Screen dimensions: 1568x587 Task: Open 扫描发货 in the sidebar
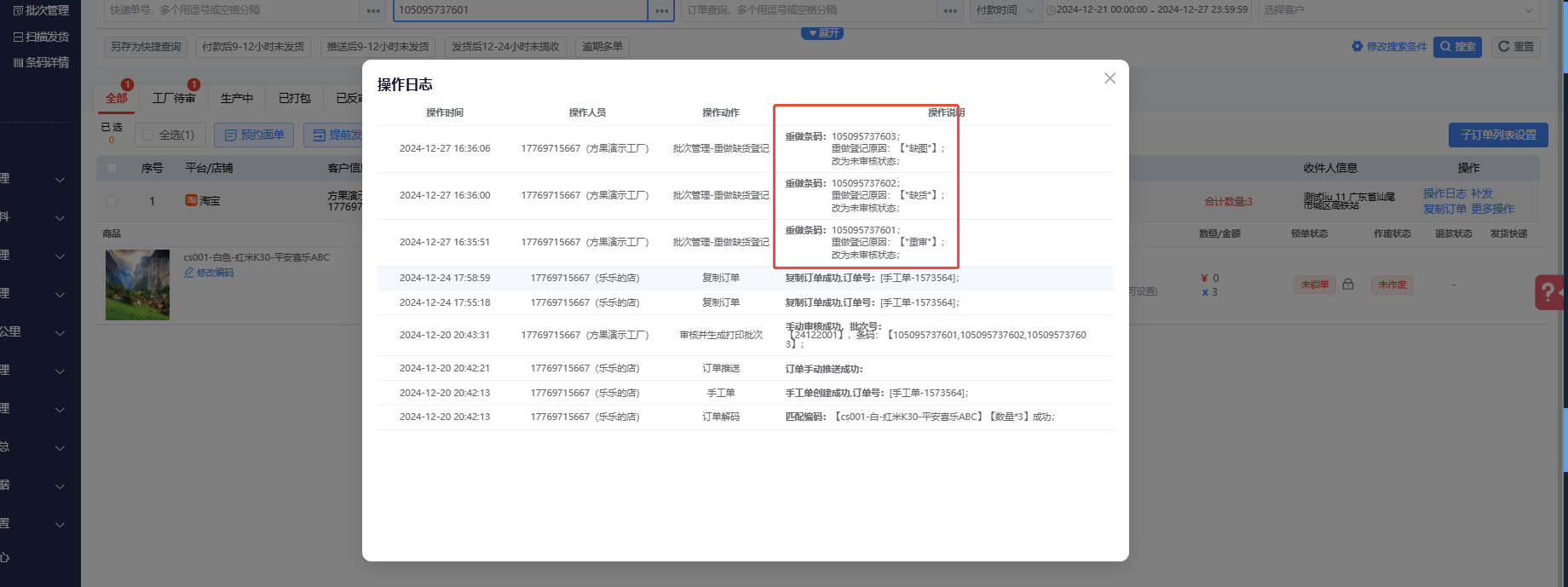[x=41, y=37]
